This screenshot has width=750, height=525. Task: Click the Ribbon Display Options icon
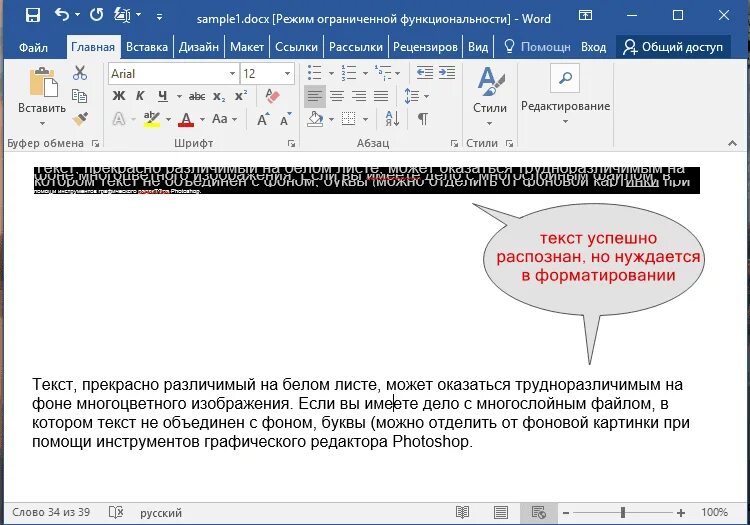[x=585, y=15]
